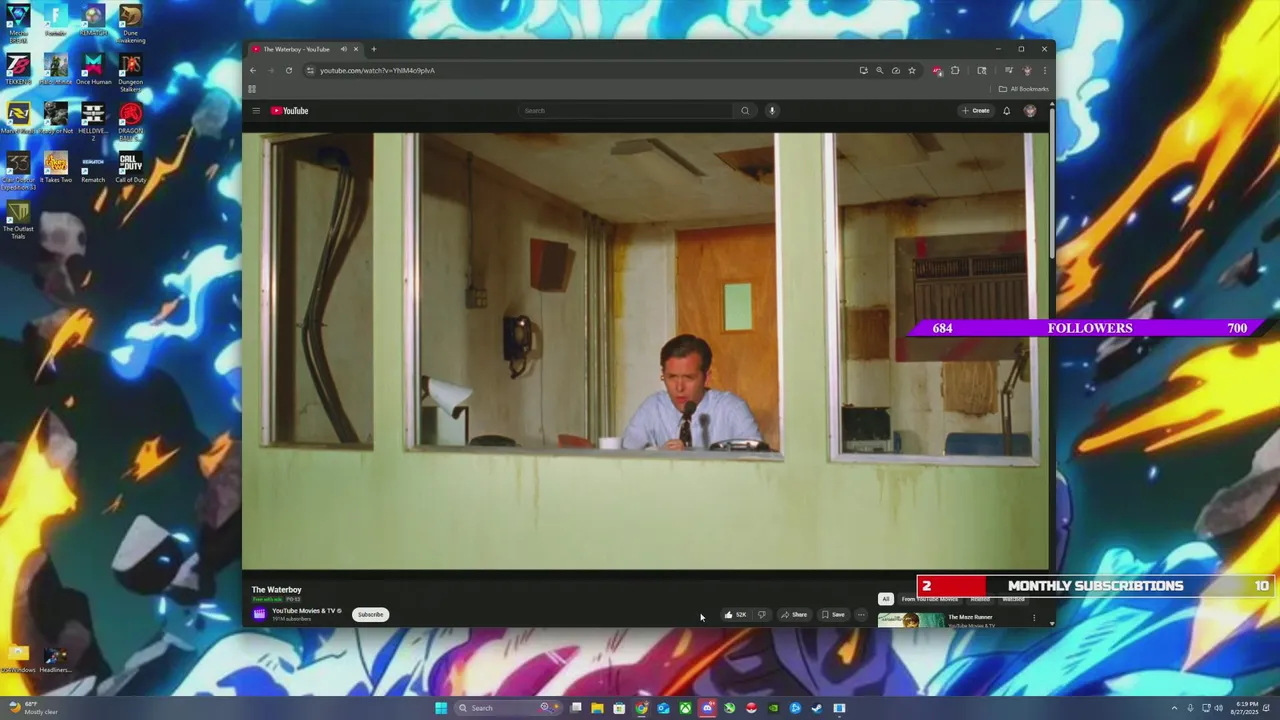Click the YouTube logo home link
This screenshot has width=1280, height=720.
click(x=290, y=111)
